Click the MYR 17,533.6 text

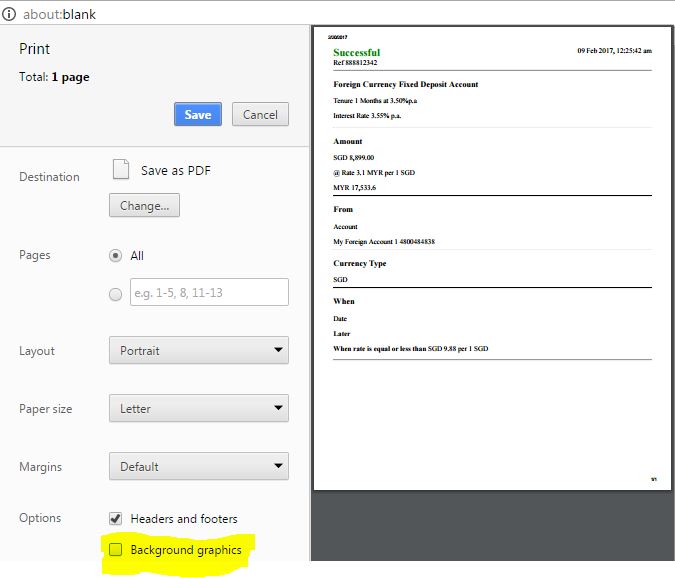[354, 188]
